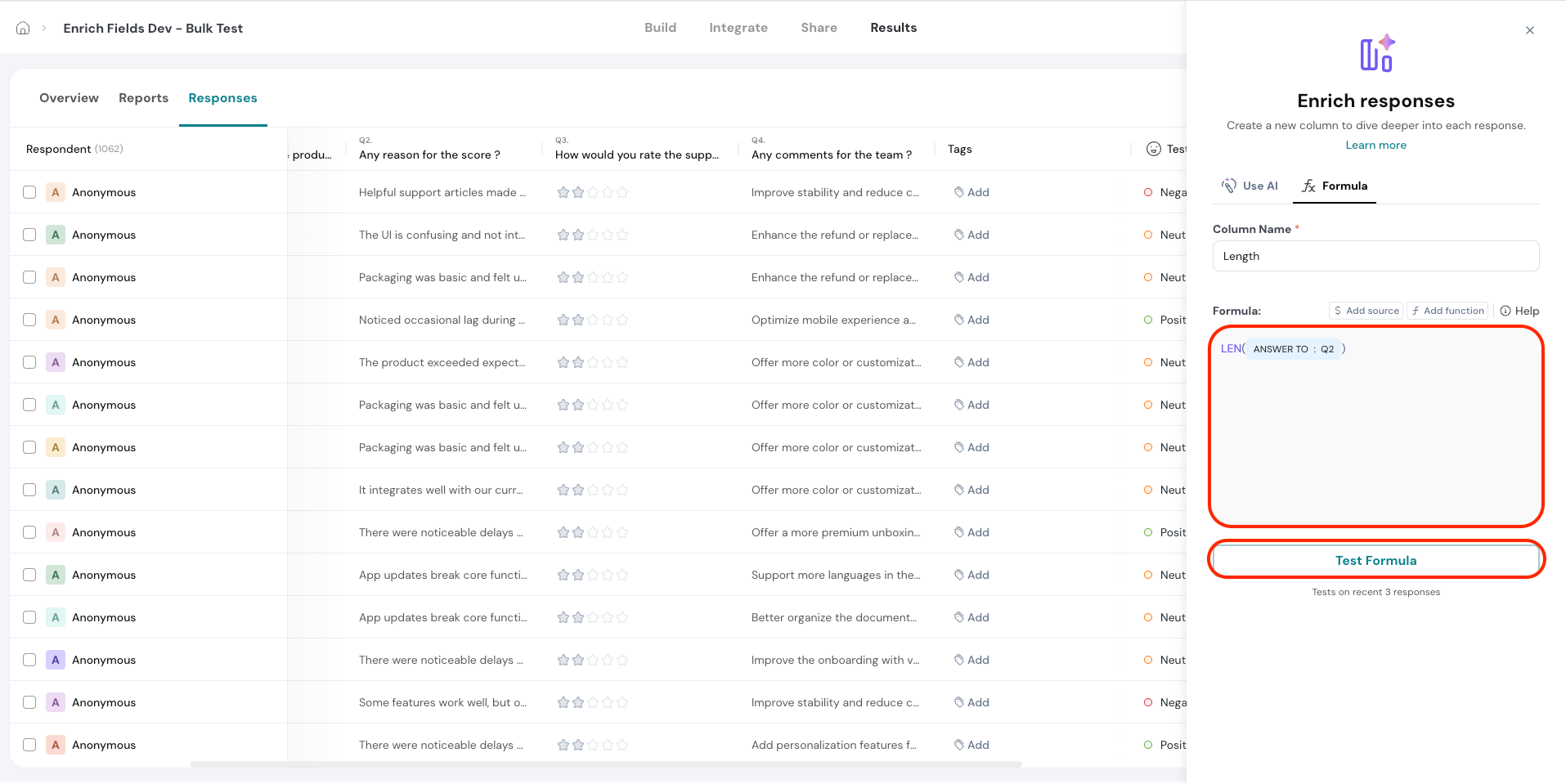Open the Build menu item
This screenshot has height=784, width=1566.
pos(660,28)
